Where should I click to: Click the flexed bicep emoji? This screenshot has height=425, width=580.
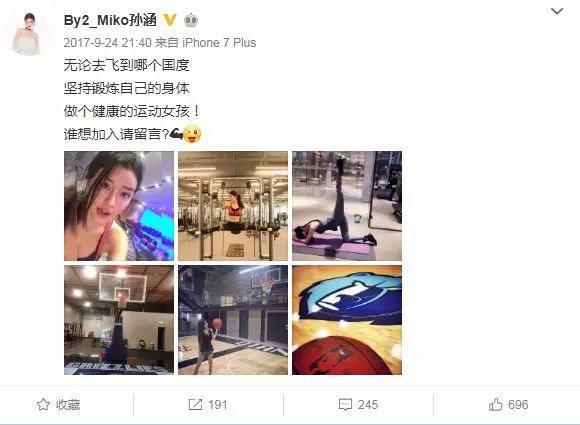pyautogui.click(x=176, y=134)
